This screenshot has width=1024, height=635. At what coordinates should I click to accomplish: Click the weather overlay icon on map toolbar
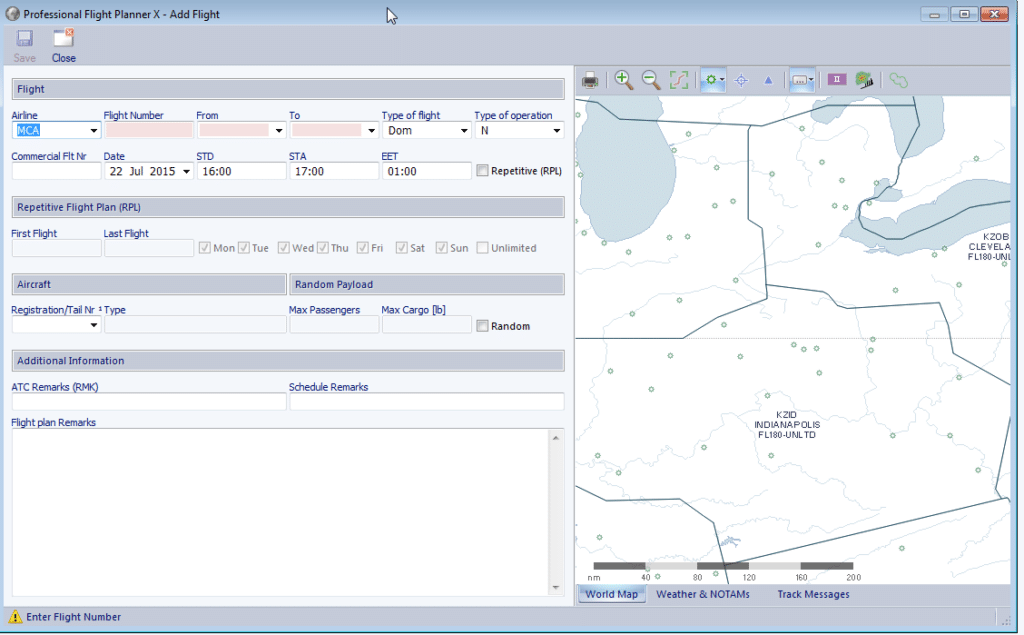pos(863,79)
